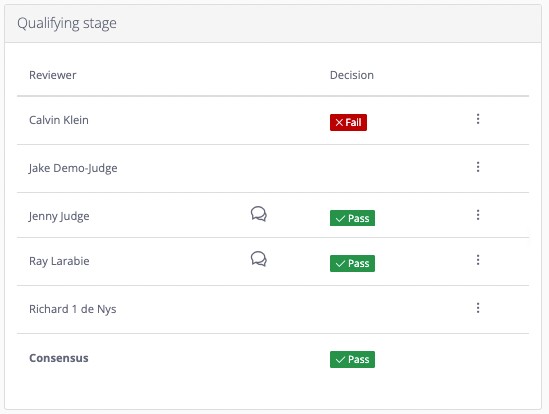Select the Reviewer column header
Viewport: 549px width, 414px height.
pyautogui.click(x=53, y=75)
